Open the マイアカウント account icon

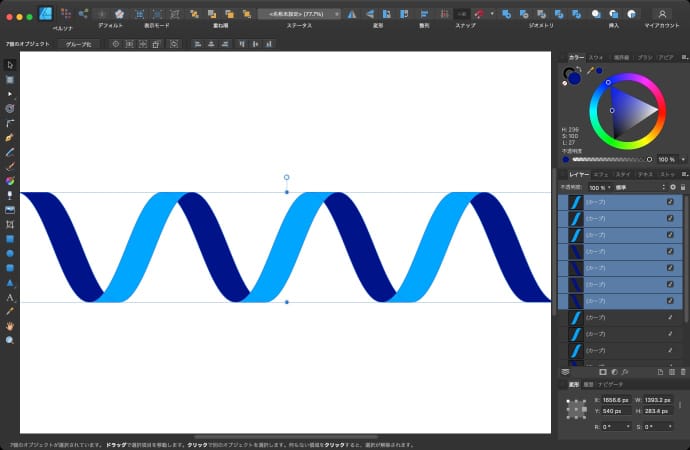(x=662, y=14)
